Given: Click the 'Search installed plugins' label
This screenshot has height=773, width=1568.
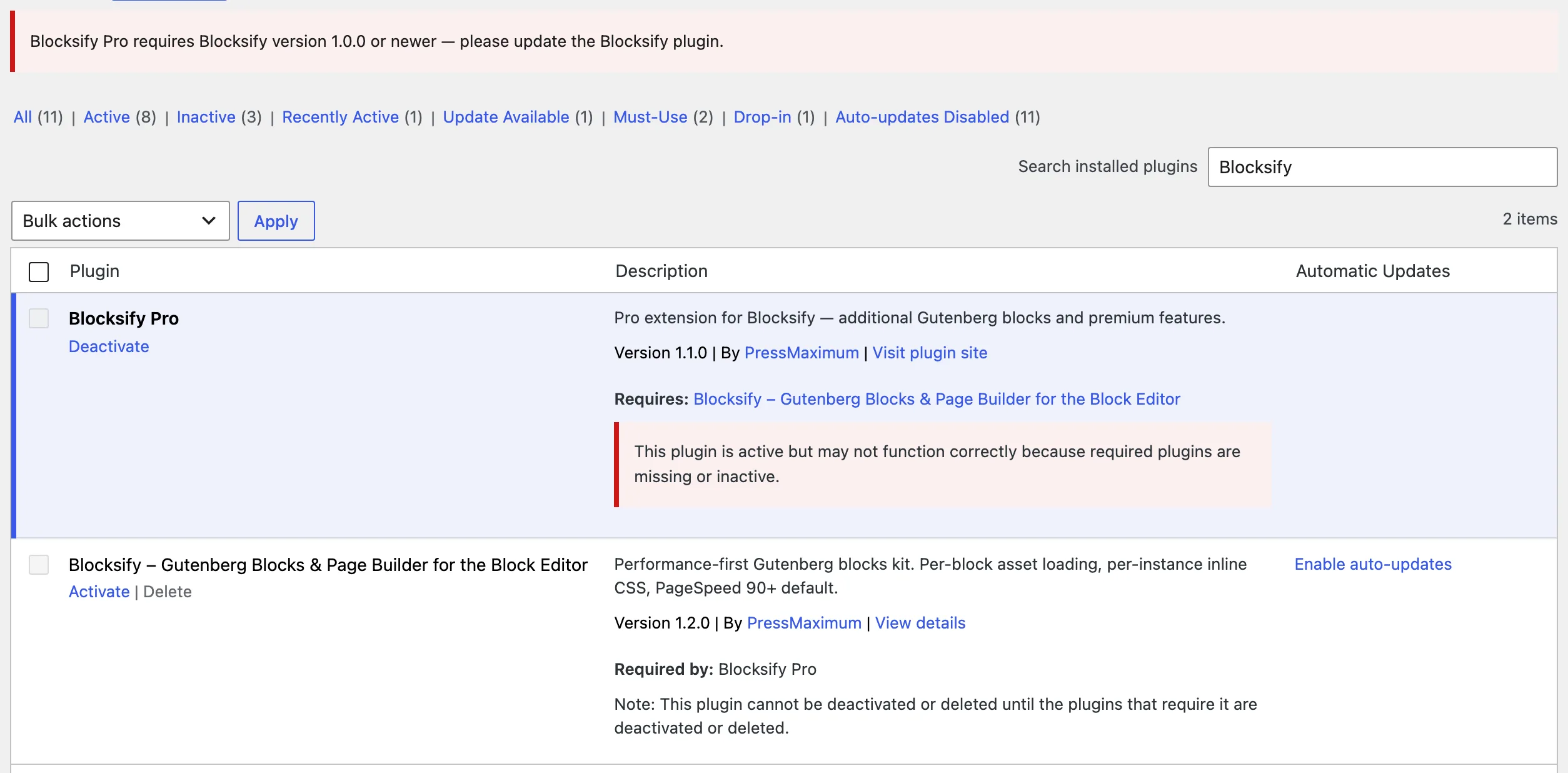Looking at the screenshot, I should pos(1107,166).
